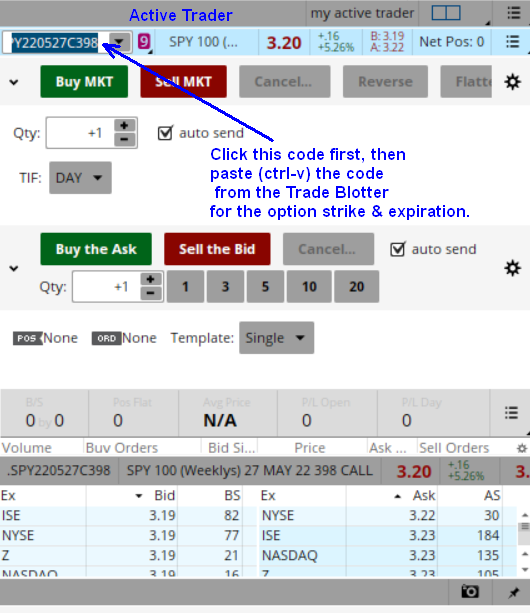Select the NYSE bid row with size 77

click(x=128, y=536)
